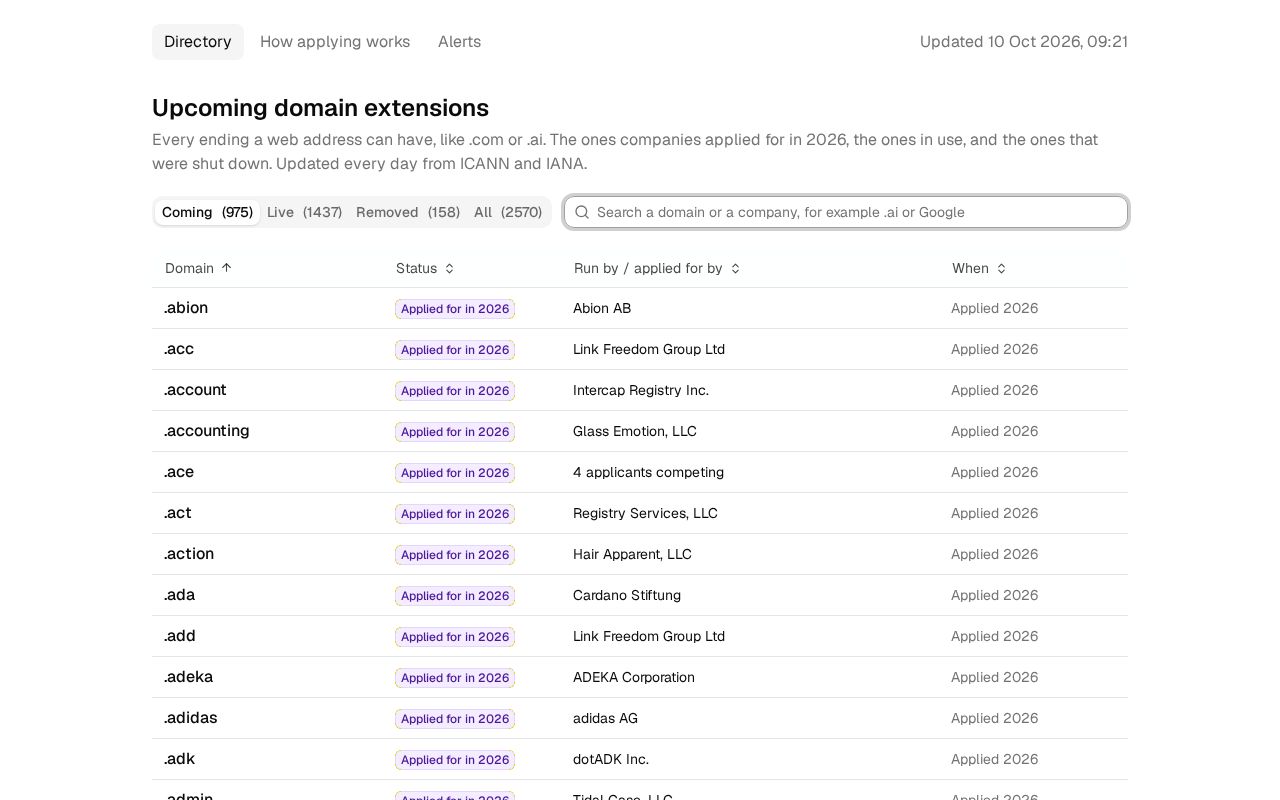Open the Directory tab
The height and width of the screenshot is (800, 1280).
click(x=198, y=42)
